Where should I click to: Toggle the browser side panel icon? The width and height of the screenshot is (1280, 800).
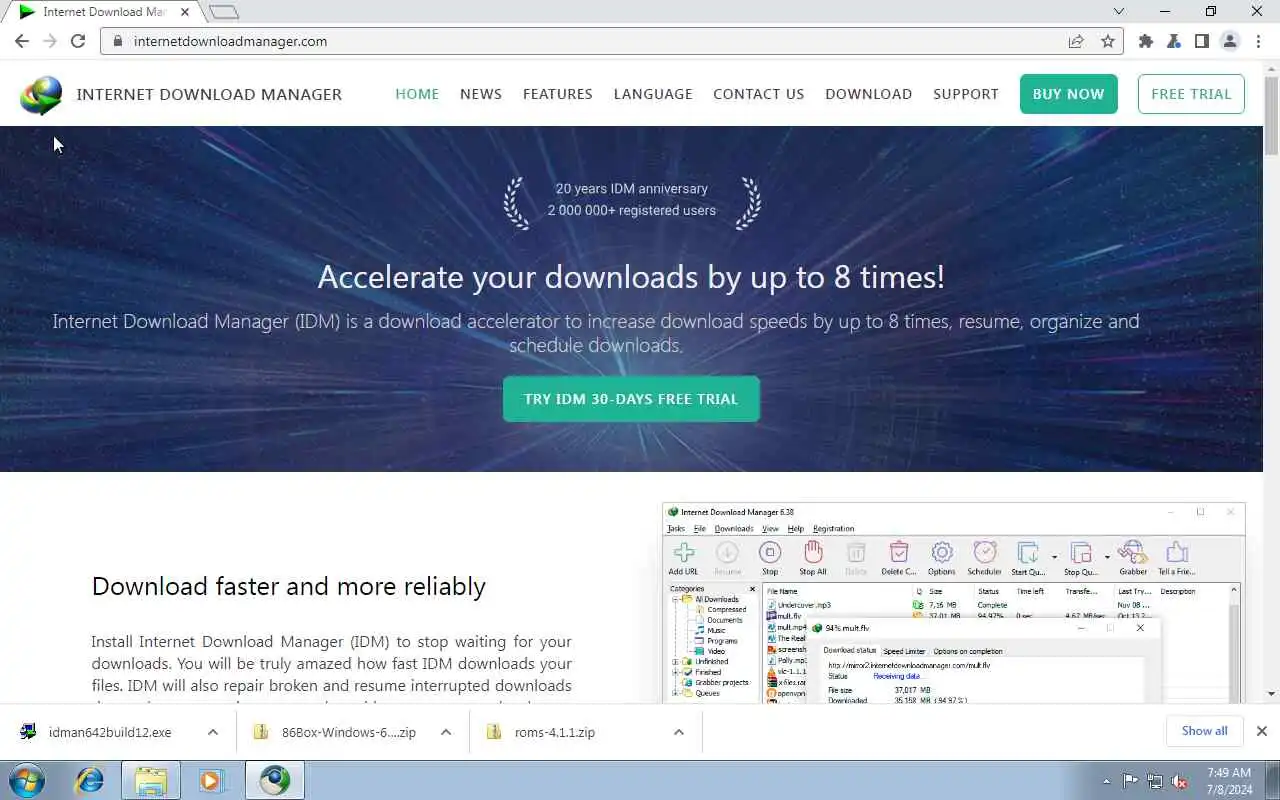[1202, 41]
